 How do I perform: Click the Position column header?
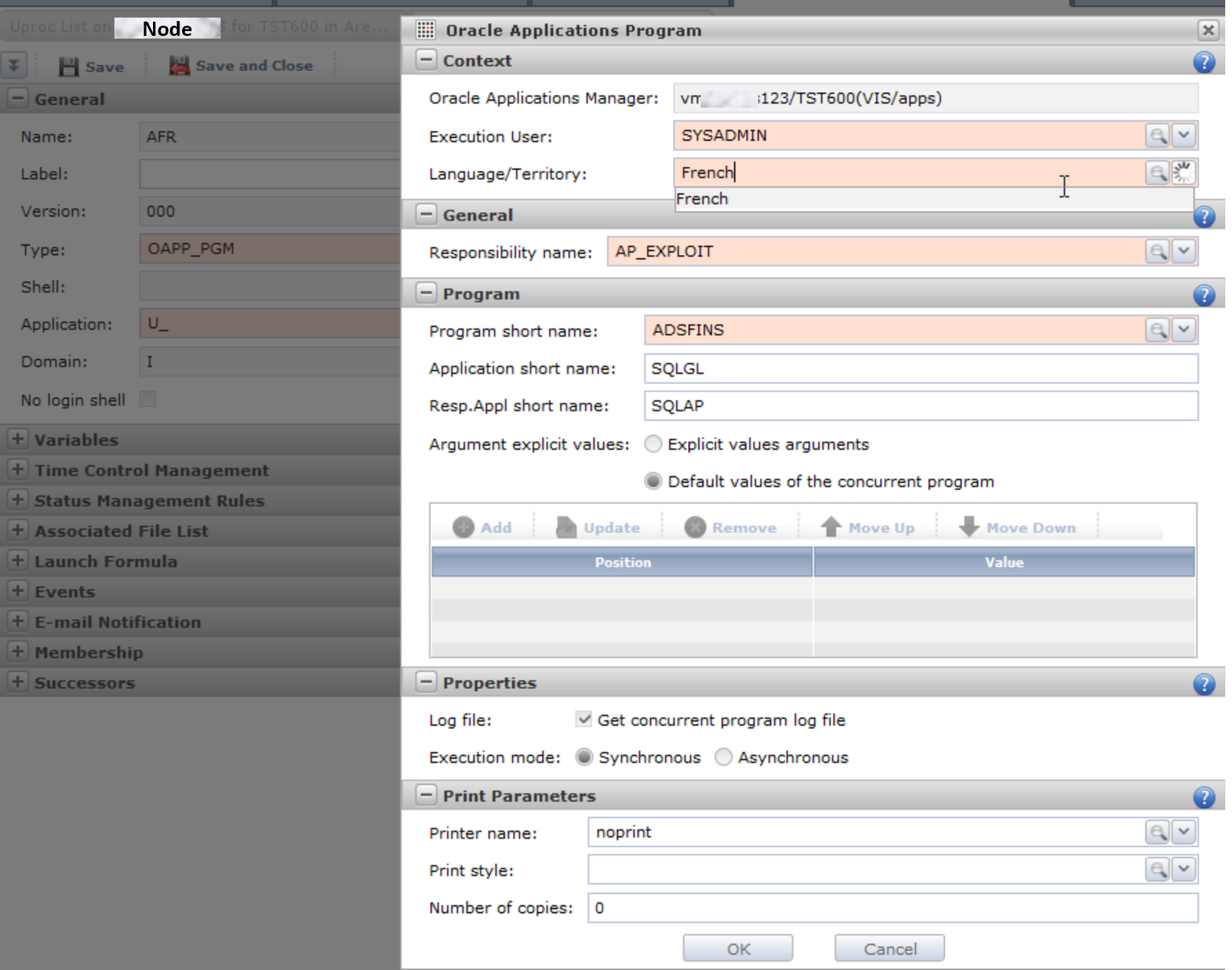(622, 563)
